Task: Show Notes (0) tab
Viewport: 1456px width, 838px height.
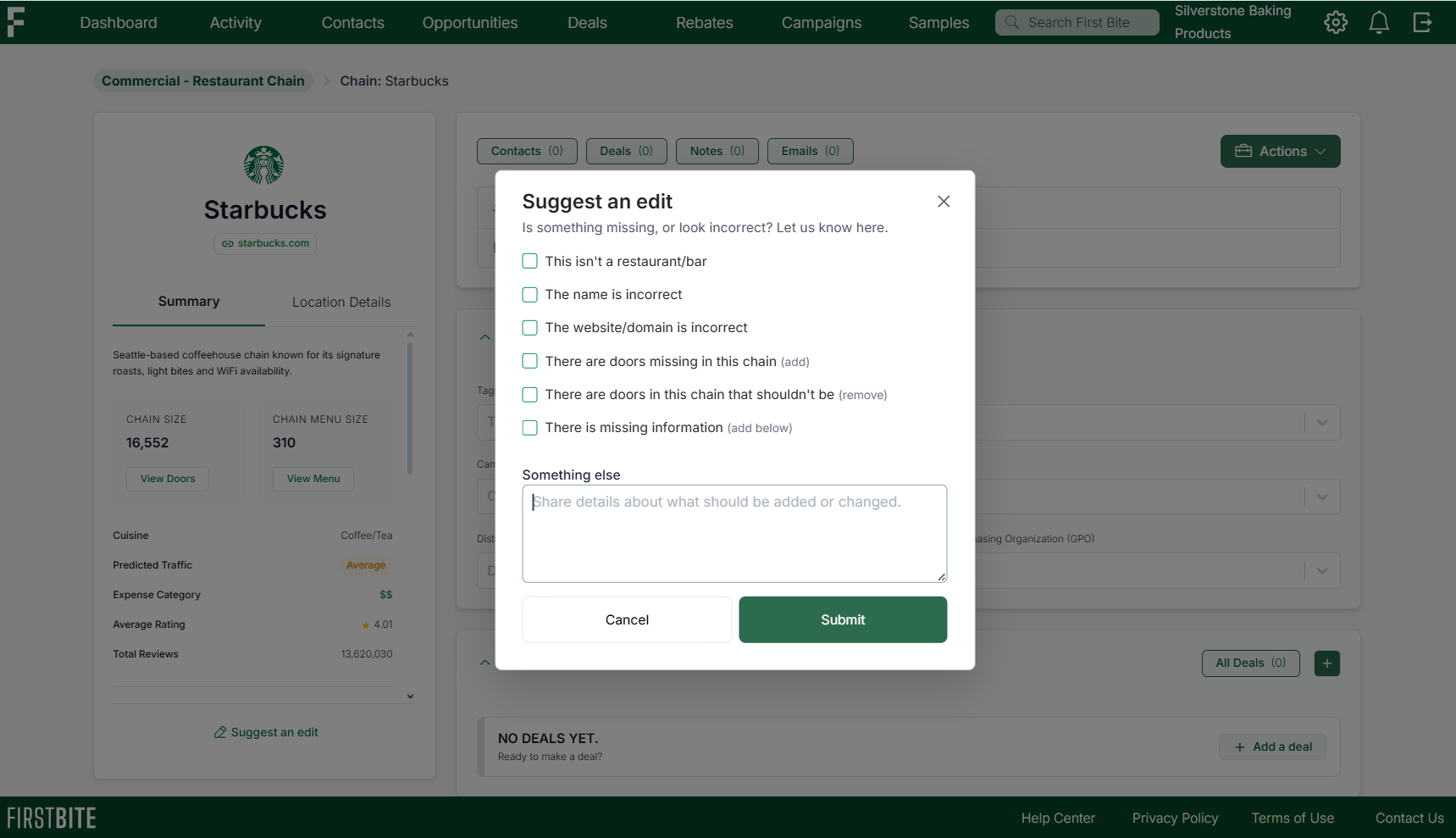Action: (717, 151)
